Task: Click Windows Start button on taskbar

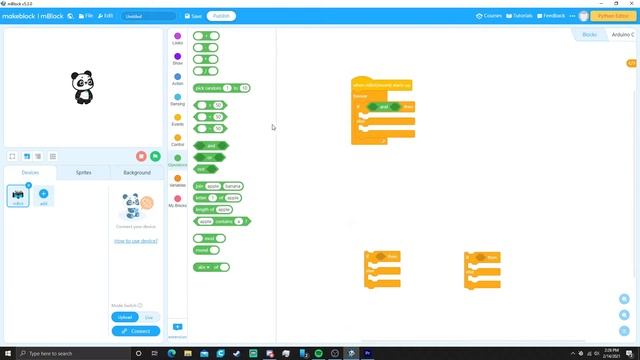Action: click(x=7, y=353)
